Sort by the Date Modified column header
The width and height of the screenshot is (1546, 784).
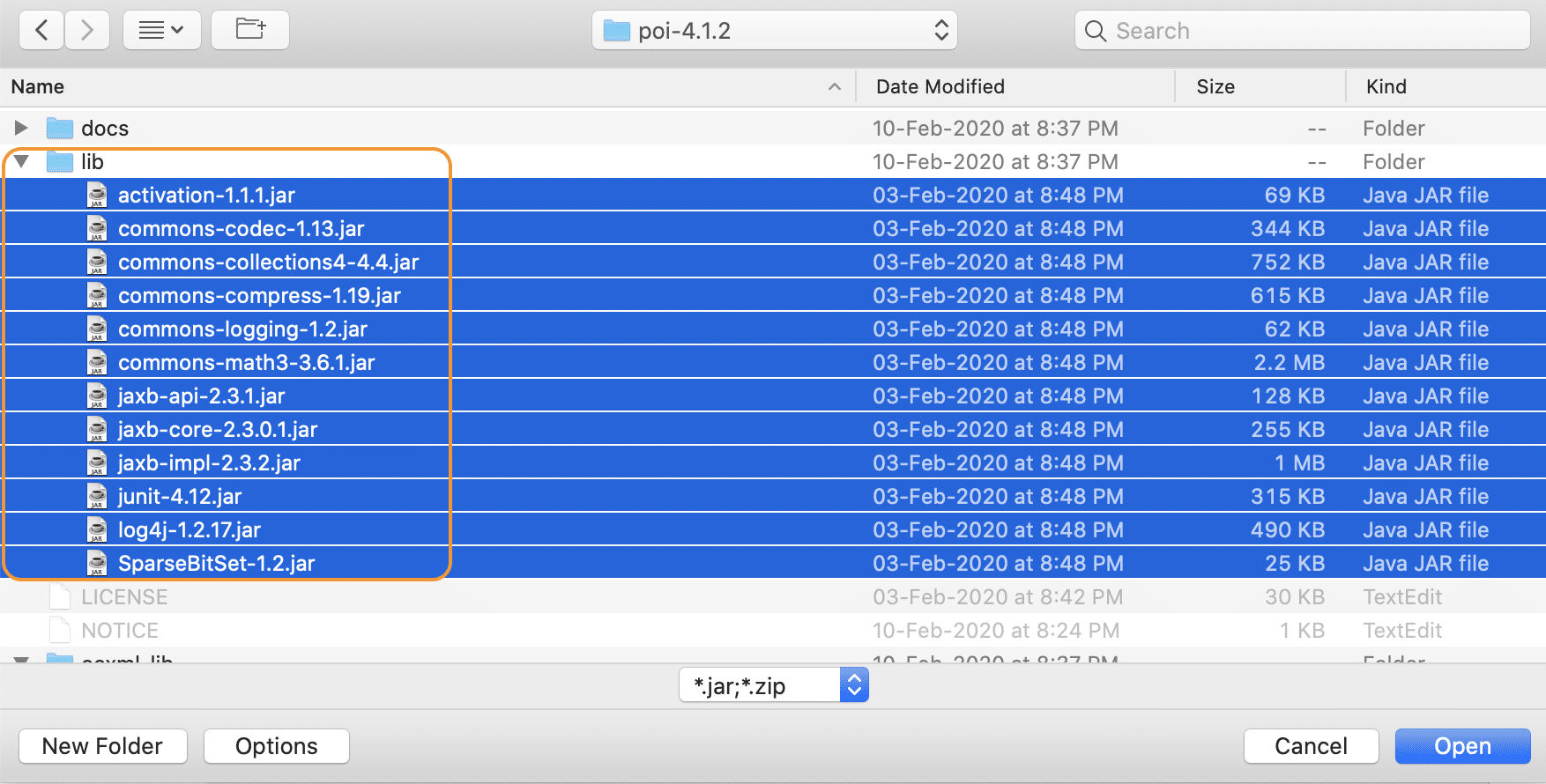[x=940, y=86]
